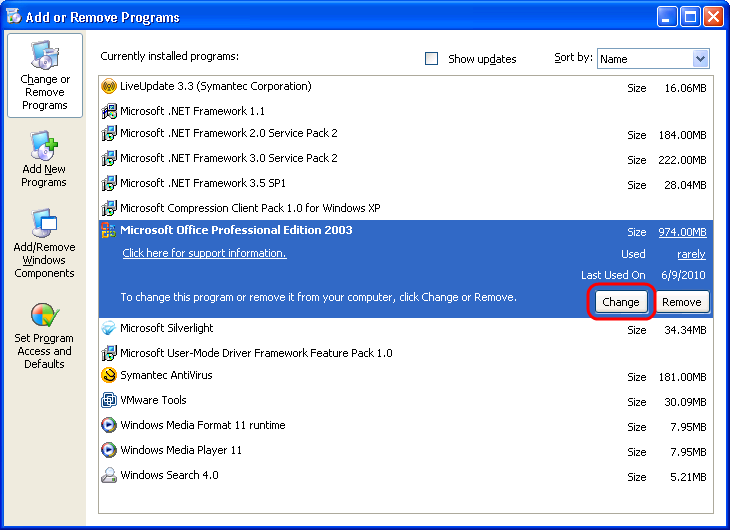Maximize the Add or Remove Programs window
The height and width of the screenshot is (530, 730).
pos(690,17)
